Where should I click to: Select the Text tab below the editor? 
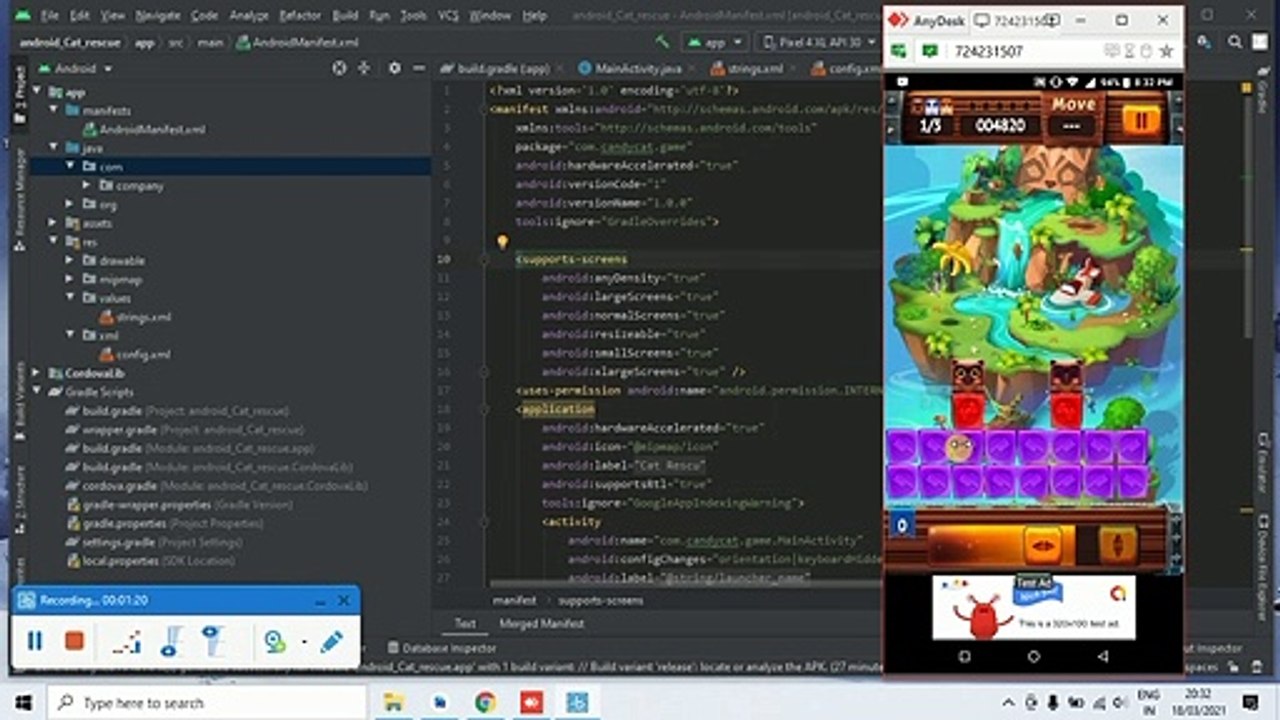[x=465, y=624]
